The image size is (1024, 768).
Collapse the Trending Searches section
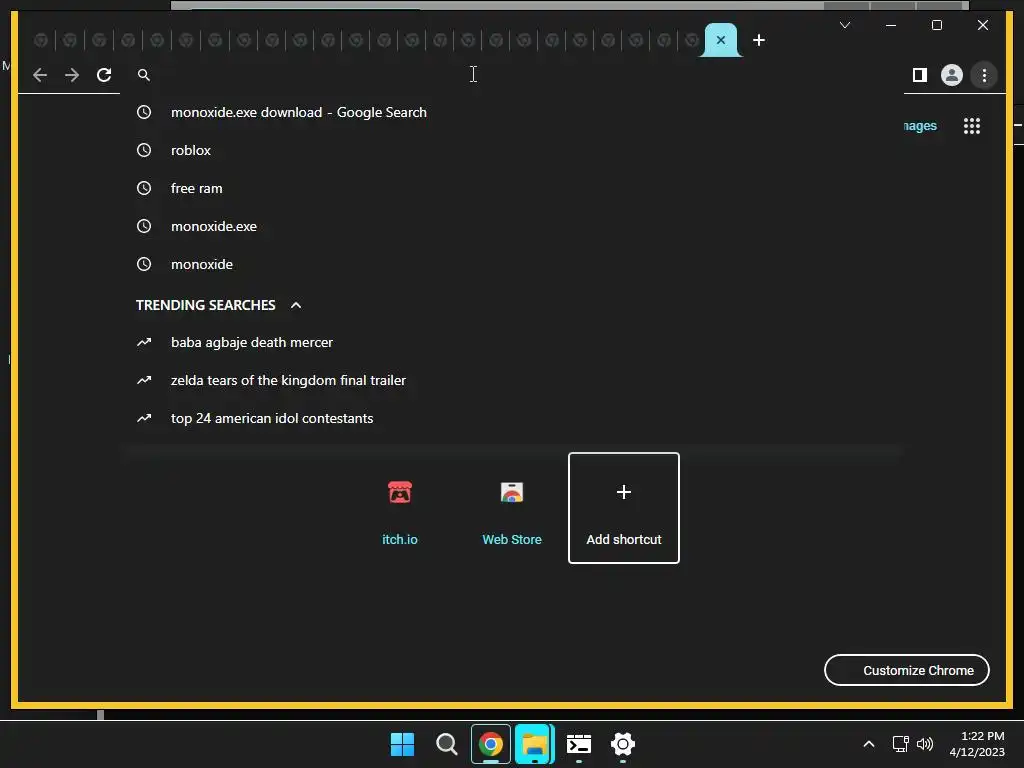[x=296, y=305]
